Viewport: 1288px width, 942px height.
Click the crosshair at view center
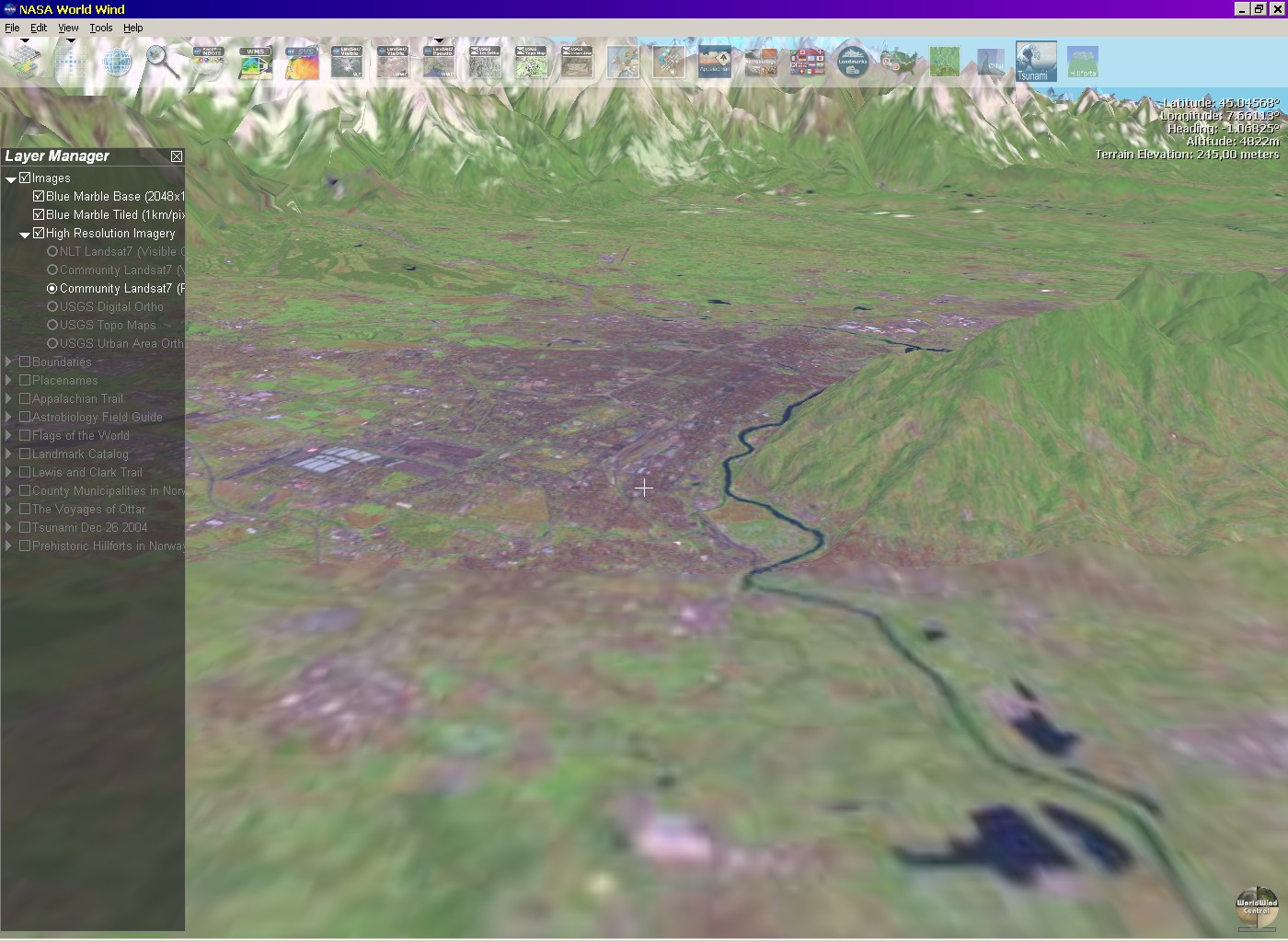[644, 488]
